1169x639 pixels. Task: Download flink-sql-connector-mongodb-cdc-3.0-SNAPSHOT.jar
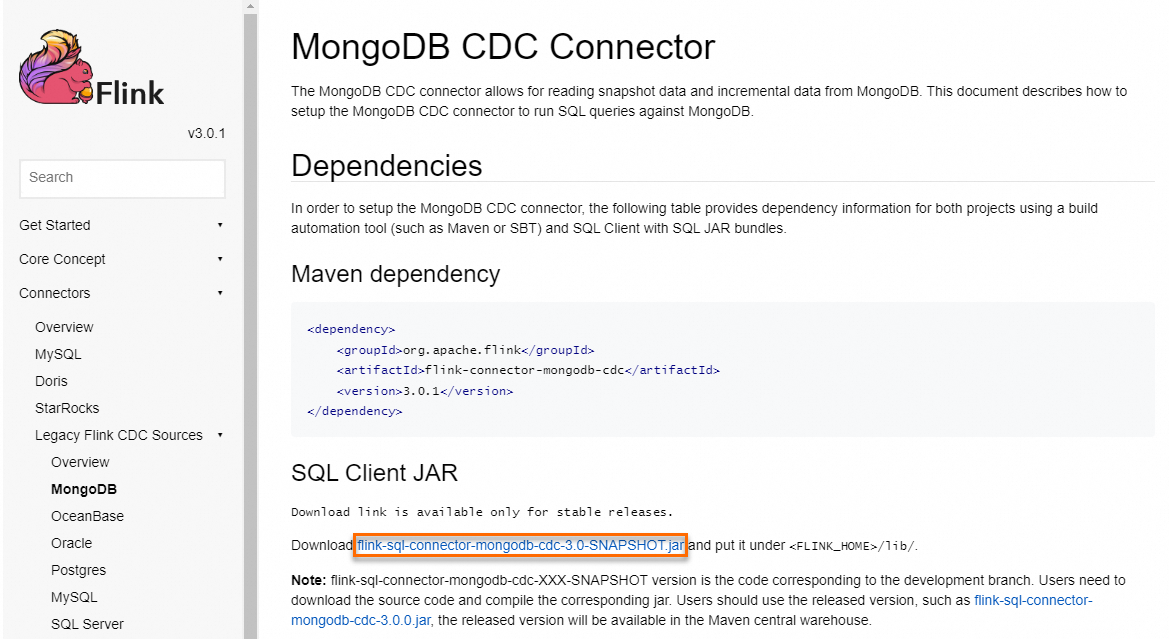pyautogui.click(x=520, y=545)
